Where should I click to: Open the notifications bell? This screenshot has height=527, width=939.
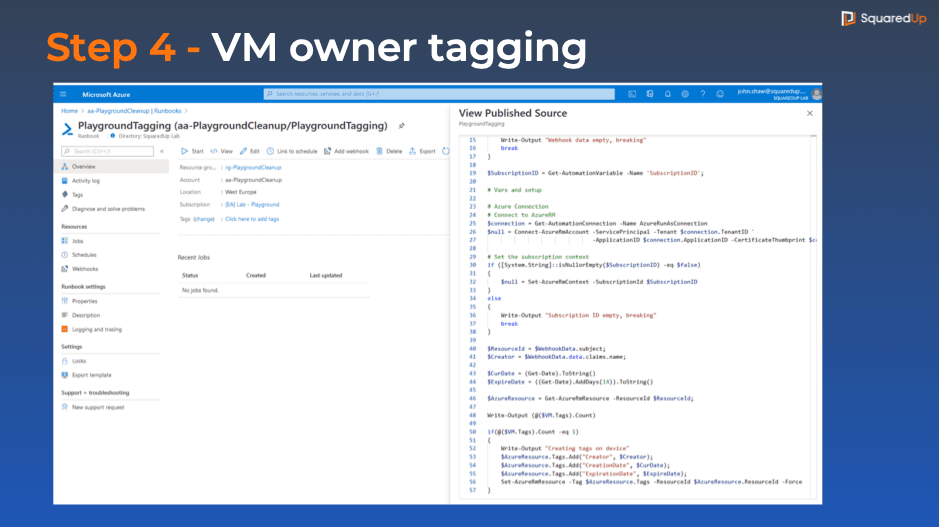point(667,94)
